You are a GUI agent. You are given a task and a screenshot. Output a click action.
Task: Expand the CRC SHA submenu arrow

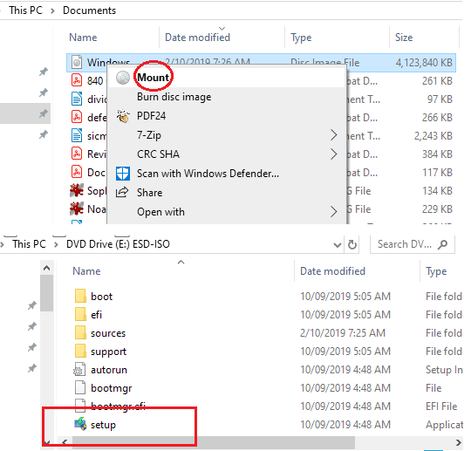333,154
